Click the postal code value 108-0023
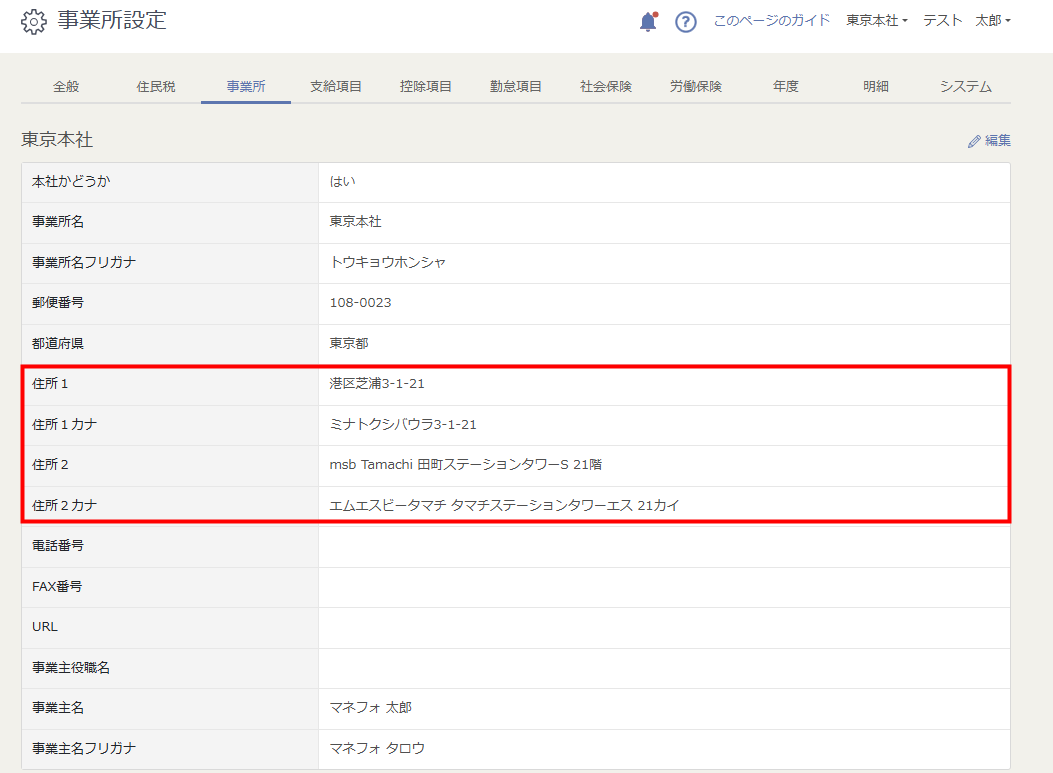 (360, 303)
